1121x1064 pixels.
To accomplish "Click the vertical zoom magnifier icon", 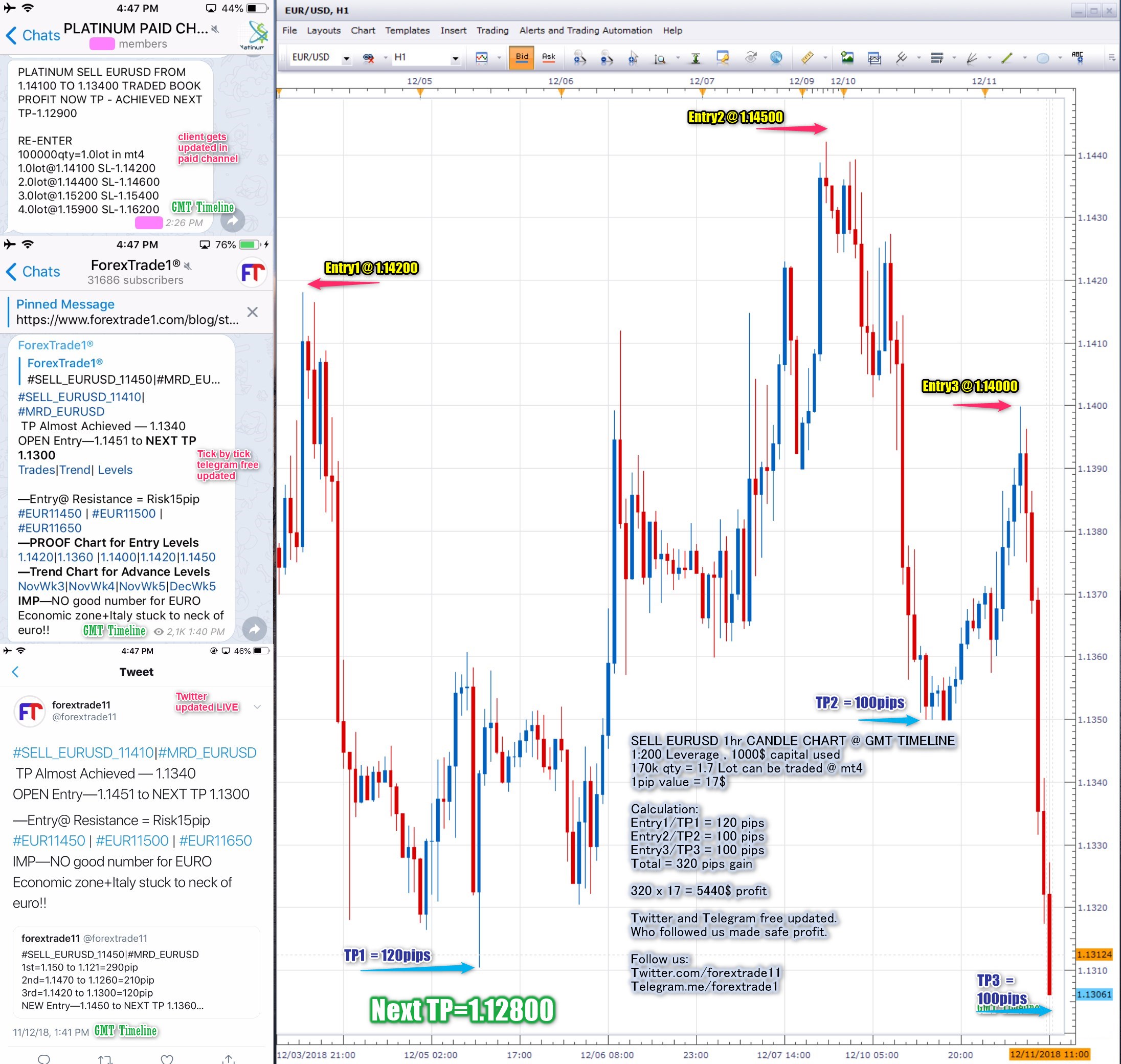I will (659, 58).
